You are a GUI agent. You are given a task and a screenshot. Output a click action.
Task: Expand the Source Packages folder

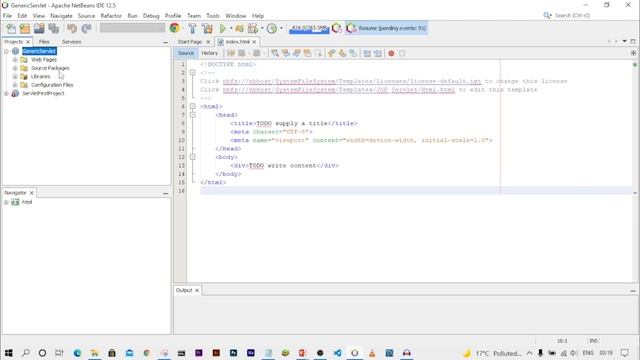15,68
